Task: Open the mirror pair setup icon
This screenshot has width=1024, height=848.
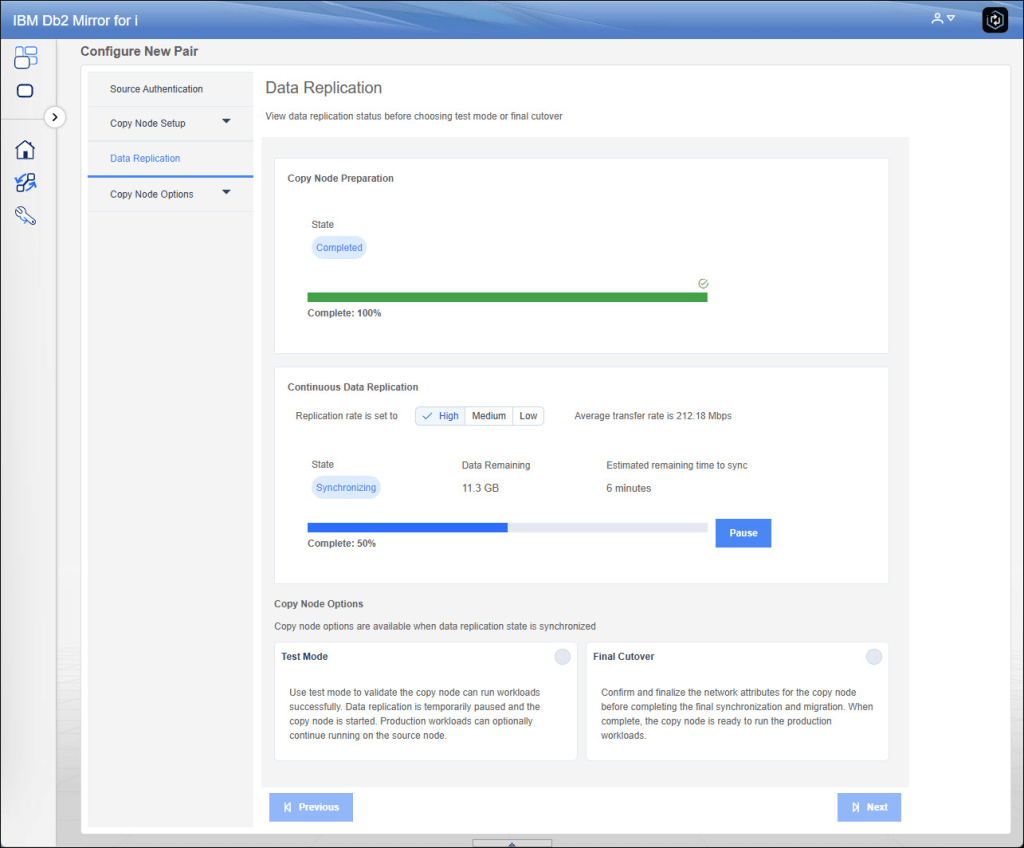Action: click(x=25, y=182)
